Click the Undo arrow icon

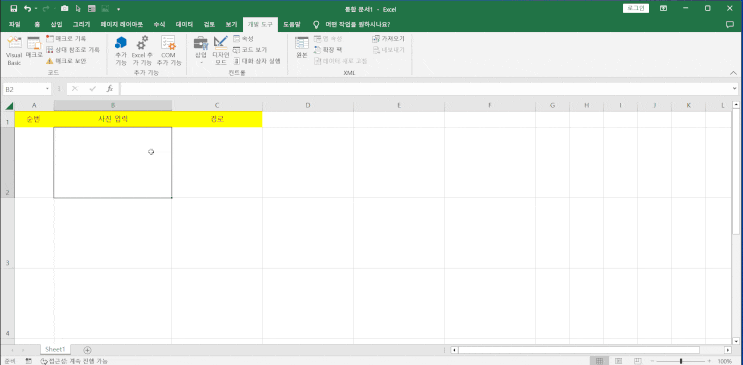point(27,9)
